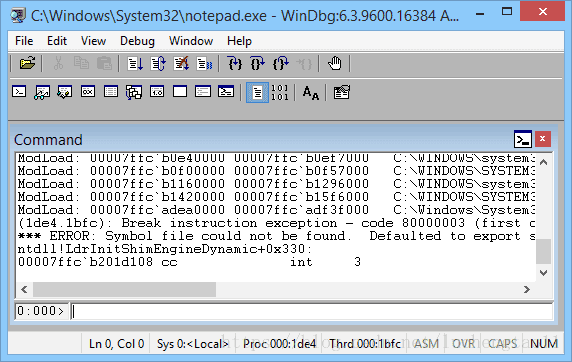Toggle Source Mode Off (101) button
The width and height of the screenshot is (572, 362).
point(280,92)
